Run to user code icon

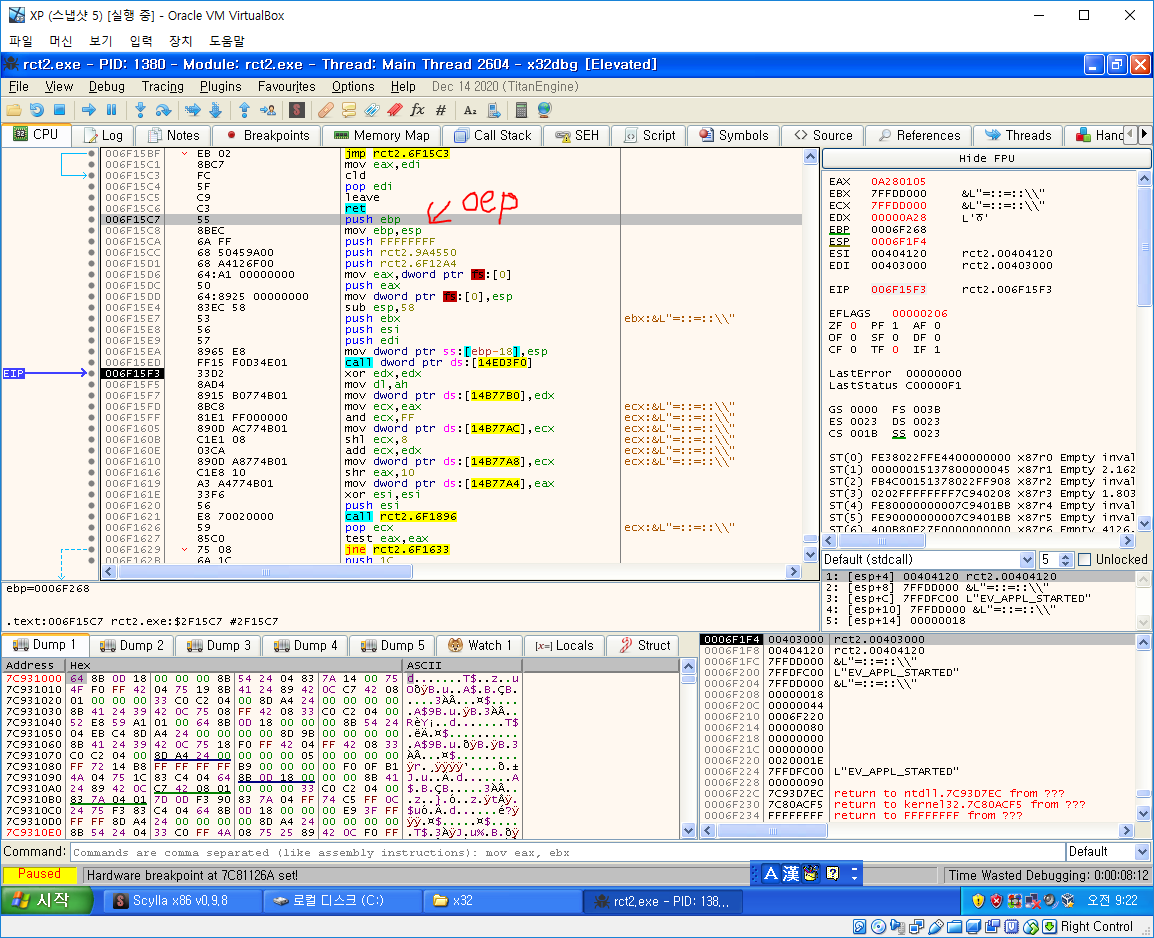coord(268,110)
